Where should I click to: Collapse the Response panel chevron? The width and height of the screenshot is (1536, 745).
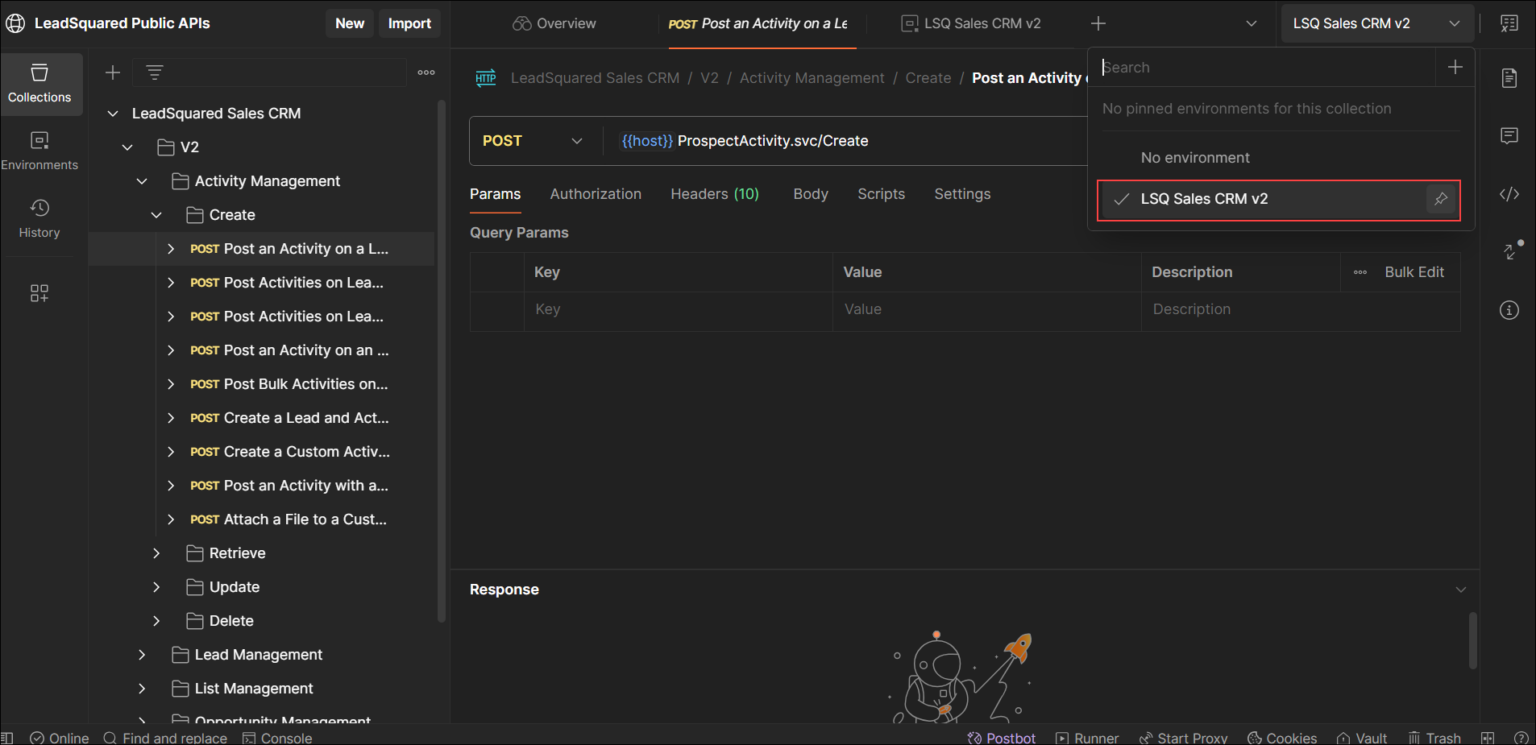(x=1461, y=590)
